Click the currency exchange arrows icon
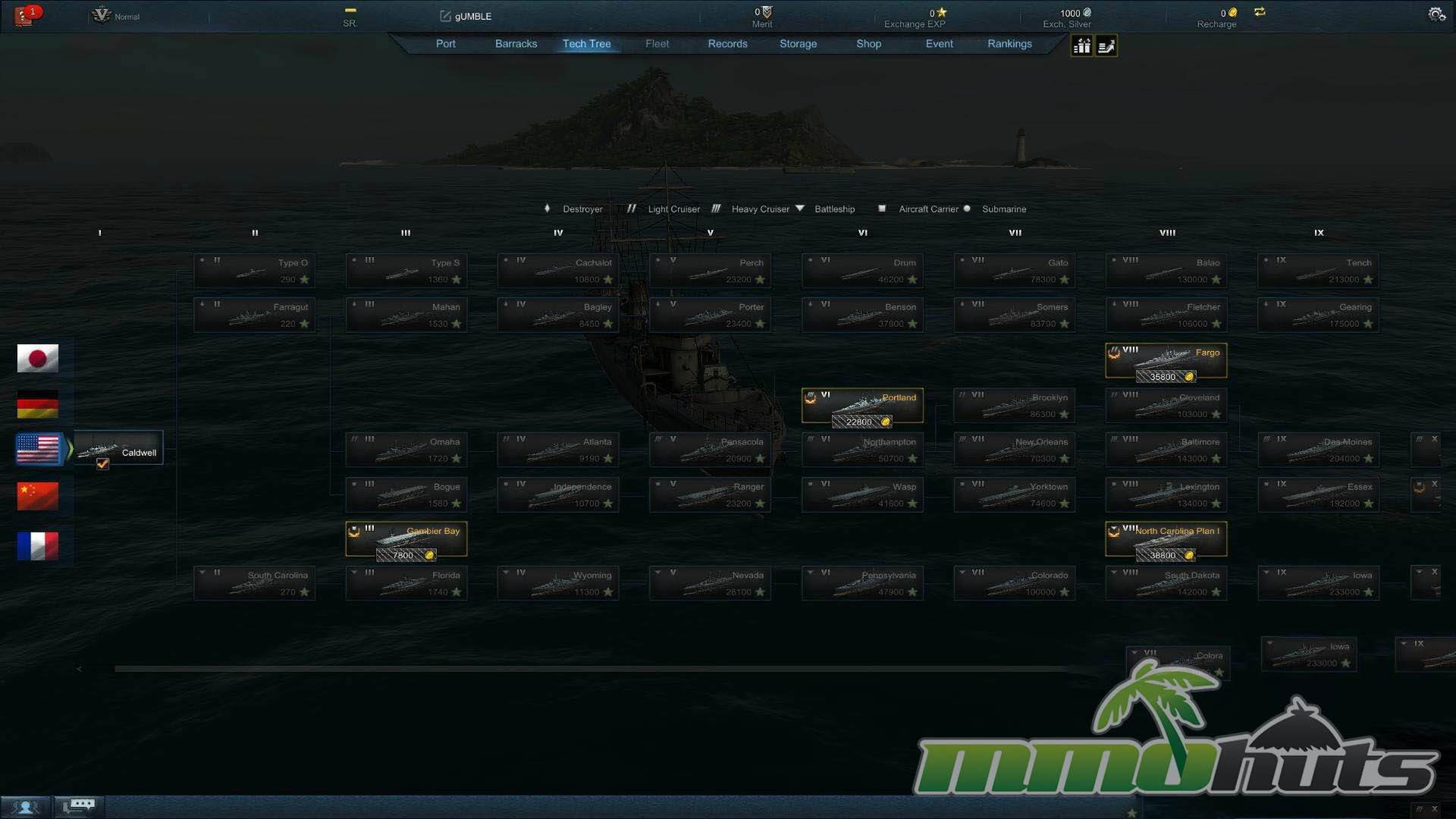The width and height of the screenshot is (1456, 819). point(1260,12)
